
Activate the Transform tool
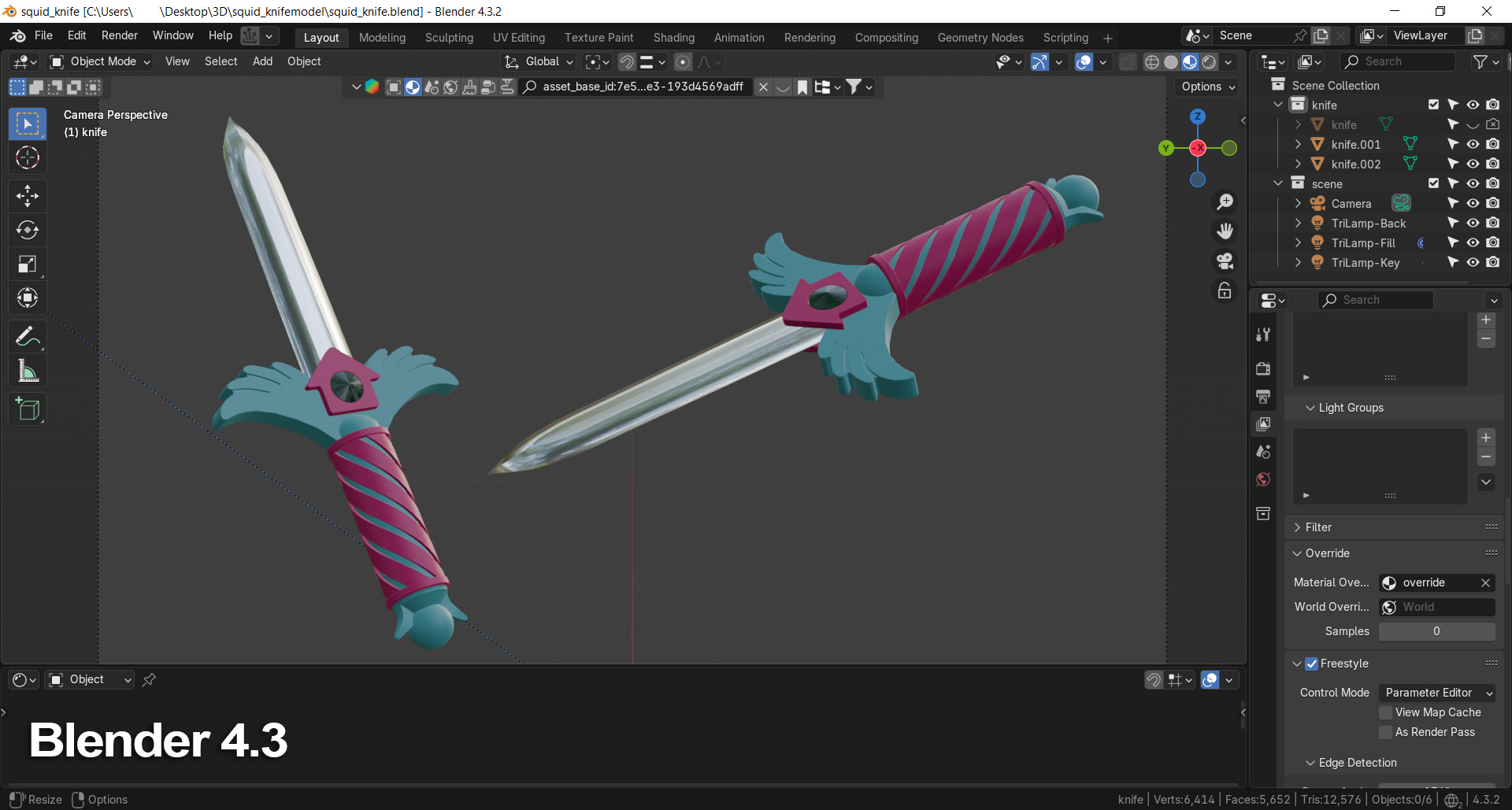point(28,298)
